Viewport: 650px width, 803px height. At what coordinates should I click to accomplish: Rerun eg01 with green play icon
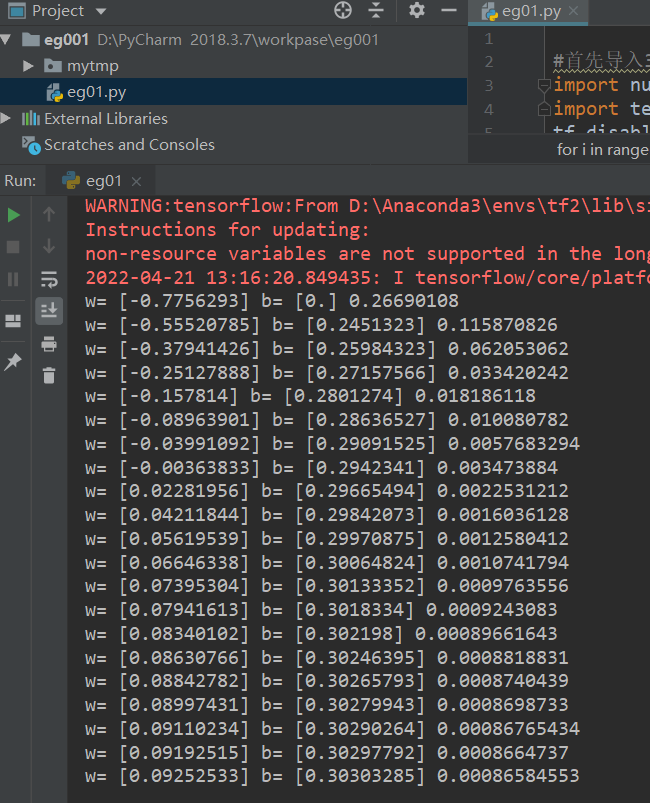[x=13, y=215]
